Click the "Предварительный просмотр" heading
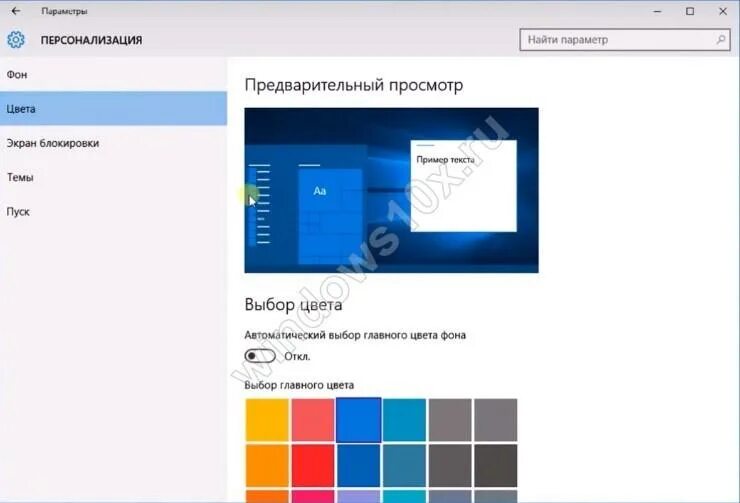 click(x=353, y=85)
